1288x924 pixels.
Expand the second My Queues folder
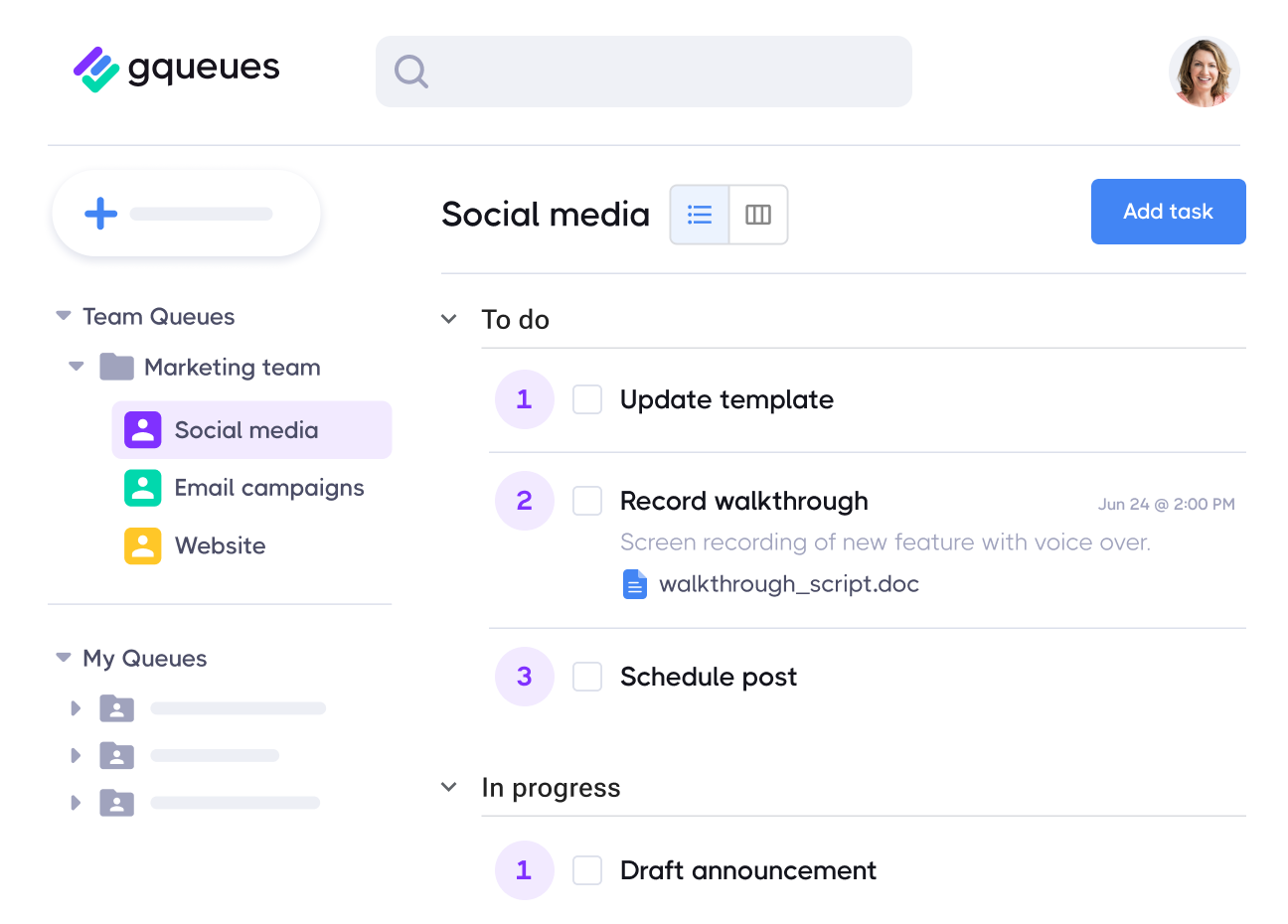[76, 755]
